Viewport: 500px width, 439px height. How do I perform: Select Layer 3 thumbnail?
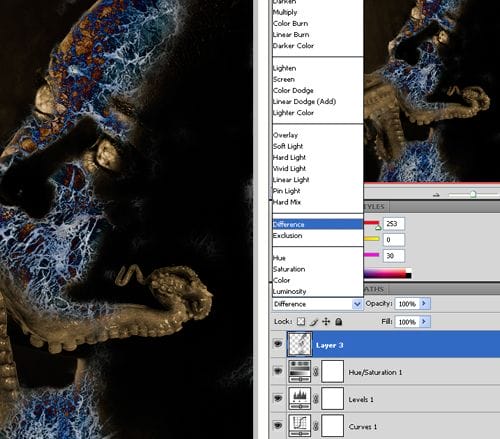(299, 344)
